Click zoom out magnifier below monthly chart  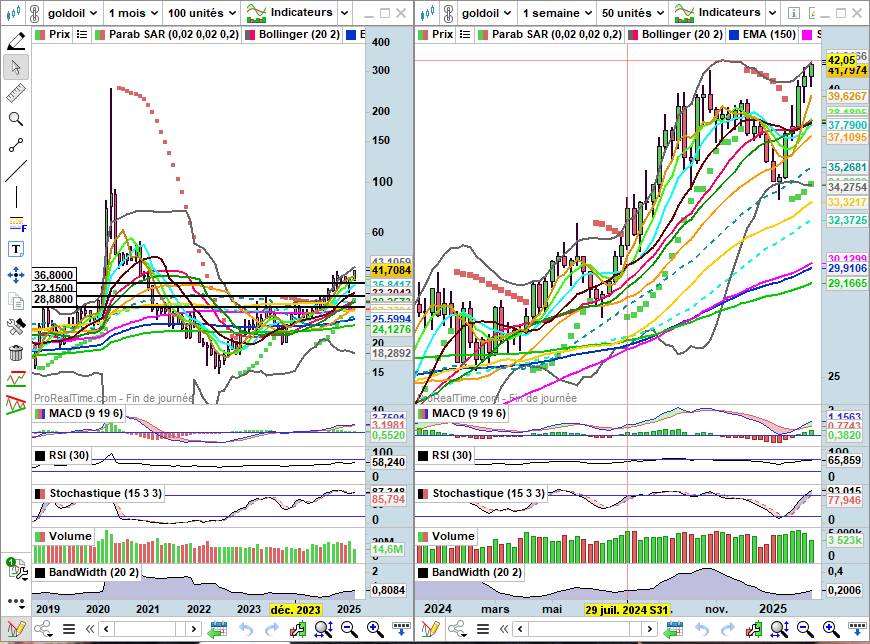click(x=349, y=629)
